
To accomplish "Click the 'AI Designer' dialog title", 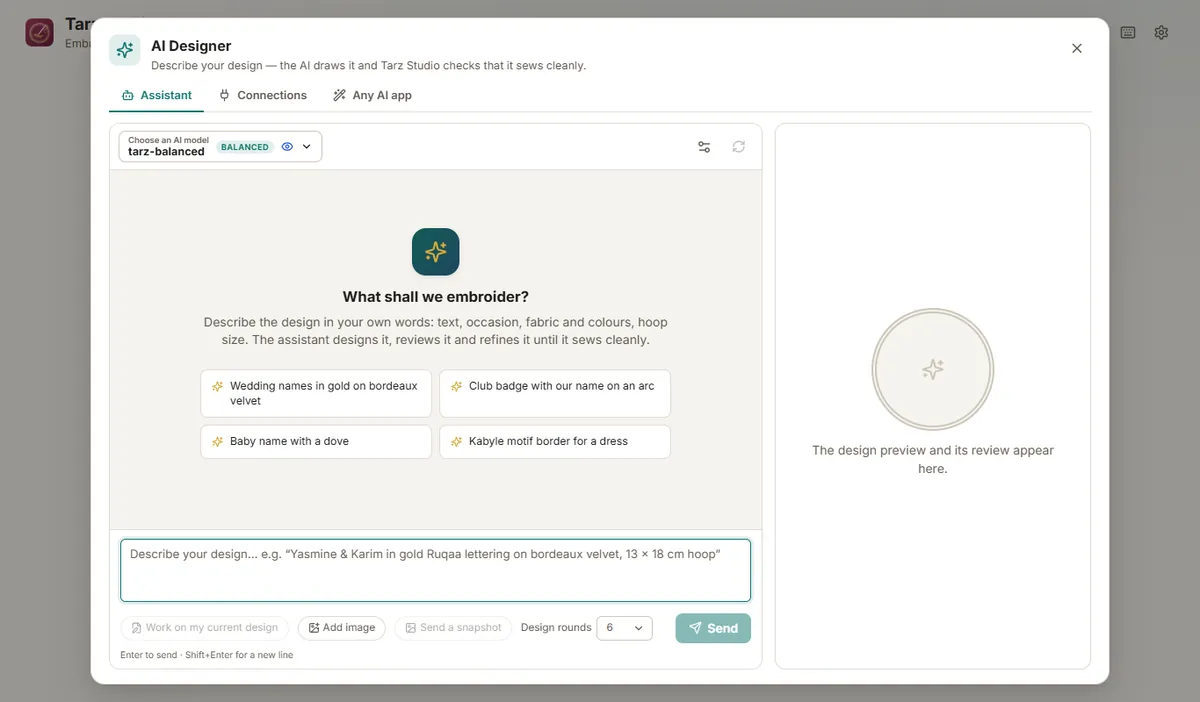I will [x=191, y=46].
